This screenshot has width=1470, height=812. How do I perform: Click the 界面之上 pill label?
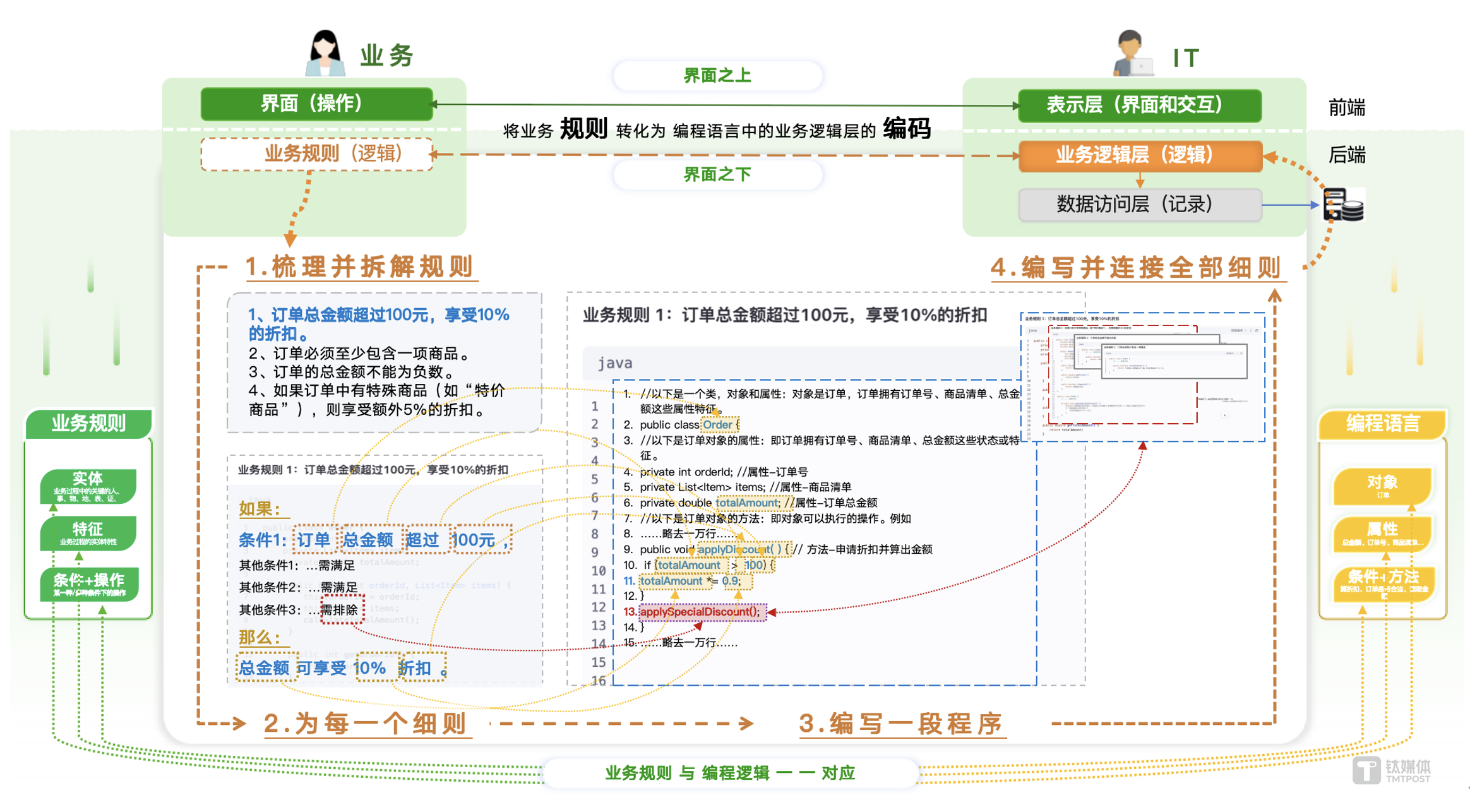(718, 76)
